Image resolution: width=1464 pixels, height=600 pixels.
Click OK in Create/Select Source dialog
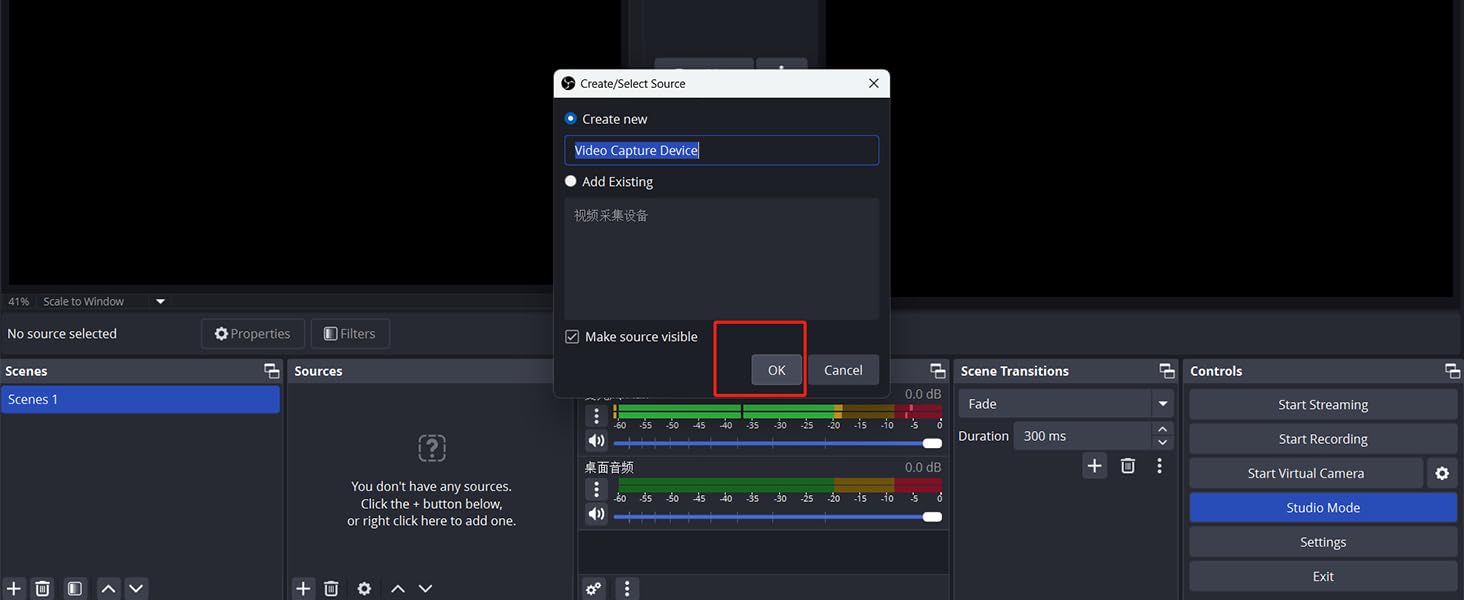pos(776,370)
